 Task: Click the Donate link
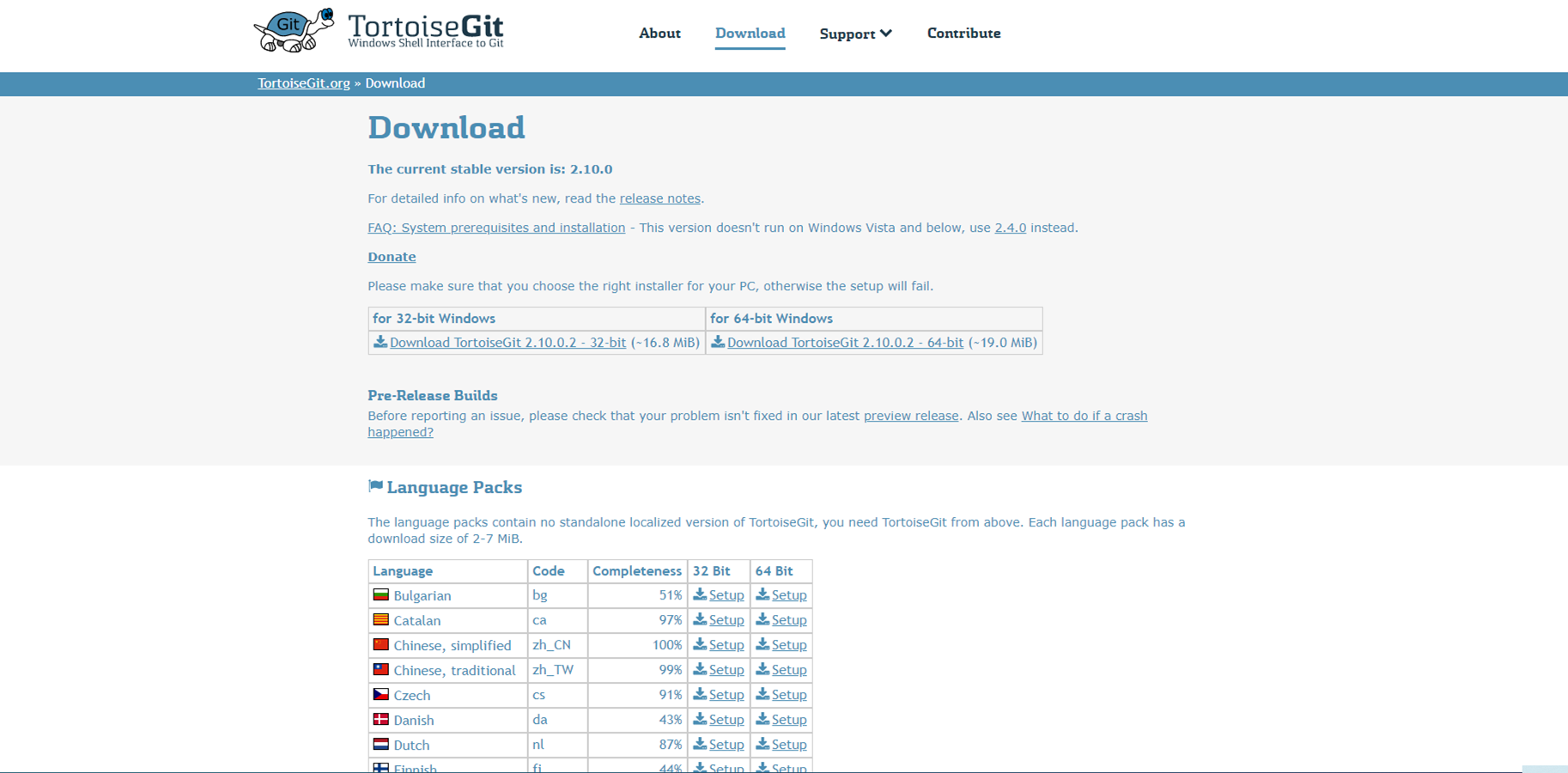coord(392,256)
